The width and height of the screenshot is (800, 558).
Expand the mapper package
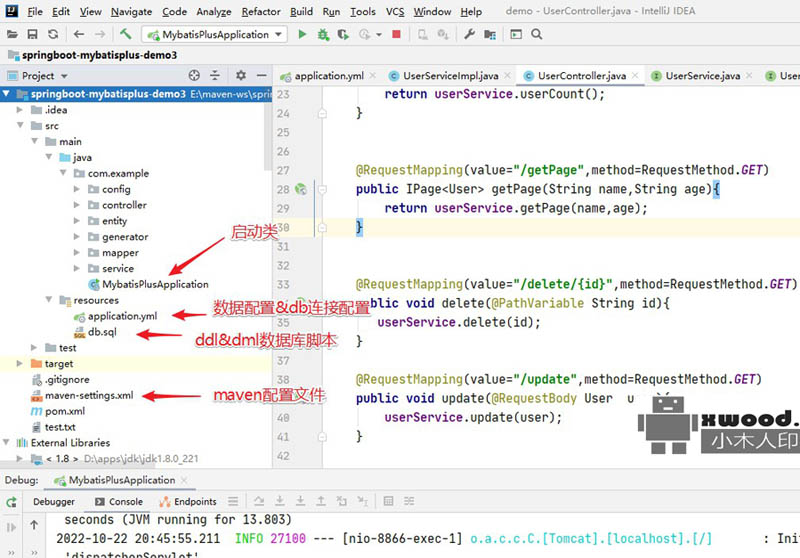click(77, 252)
